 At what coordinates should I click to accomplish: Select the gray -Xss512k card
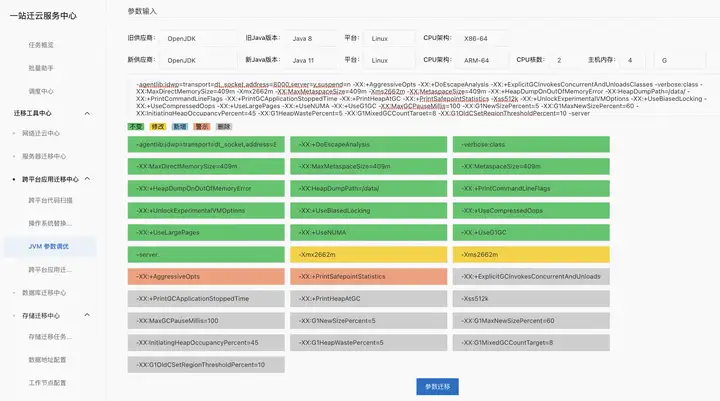[531, 299]
